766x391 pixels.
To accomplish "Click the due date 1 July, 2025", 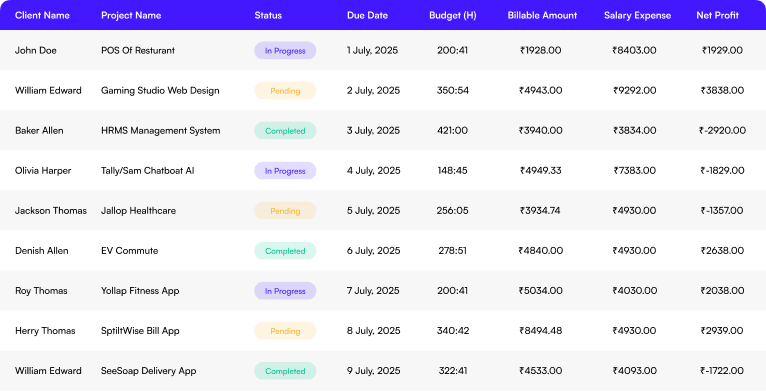I will tap(373, 50).
